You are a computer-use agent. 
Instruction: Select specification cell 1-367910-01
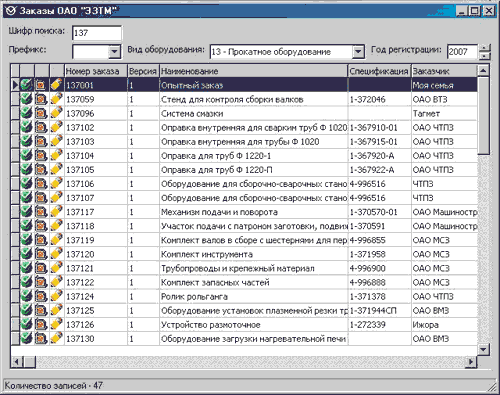(x=379, y=127)
